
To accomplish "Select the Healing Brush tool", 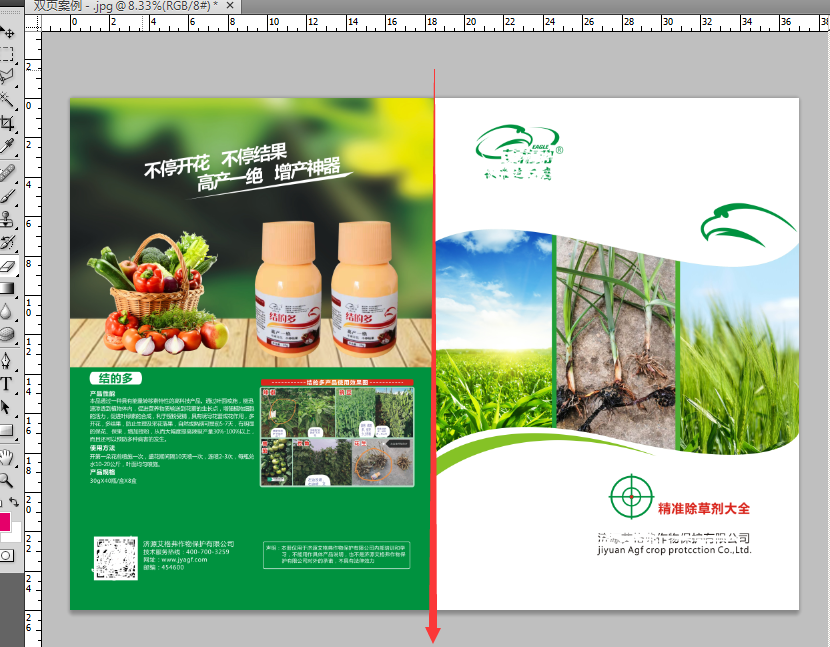I will (x=7, y=173).
